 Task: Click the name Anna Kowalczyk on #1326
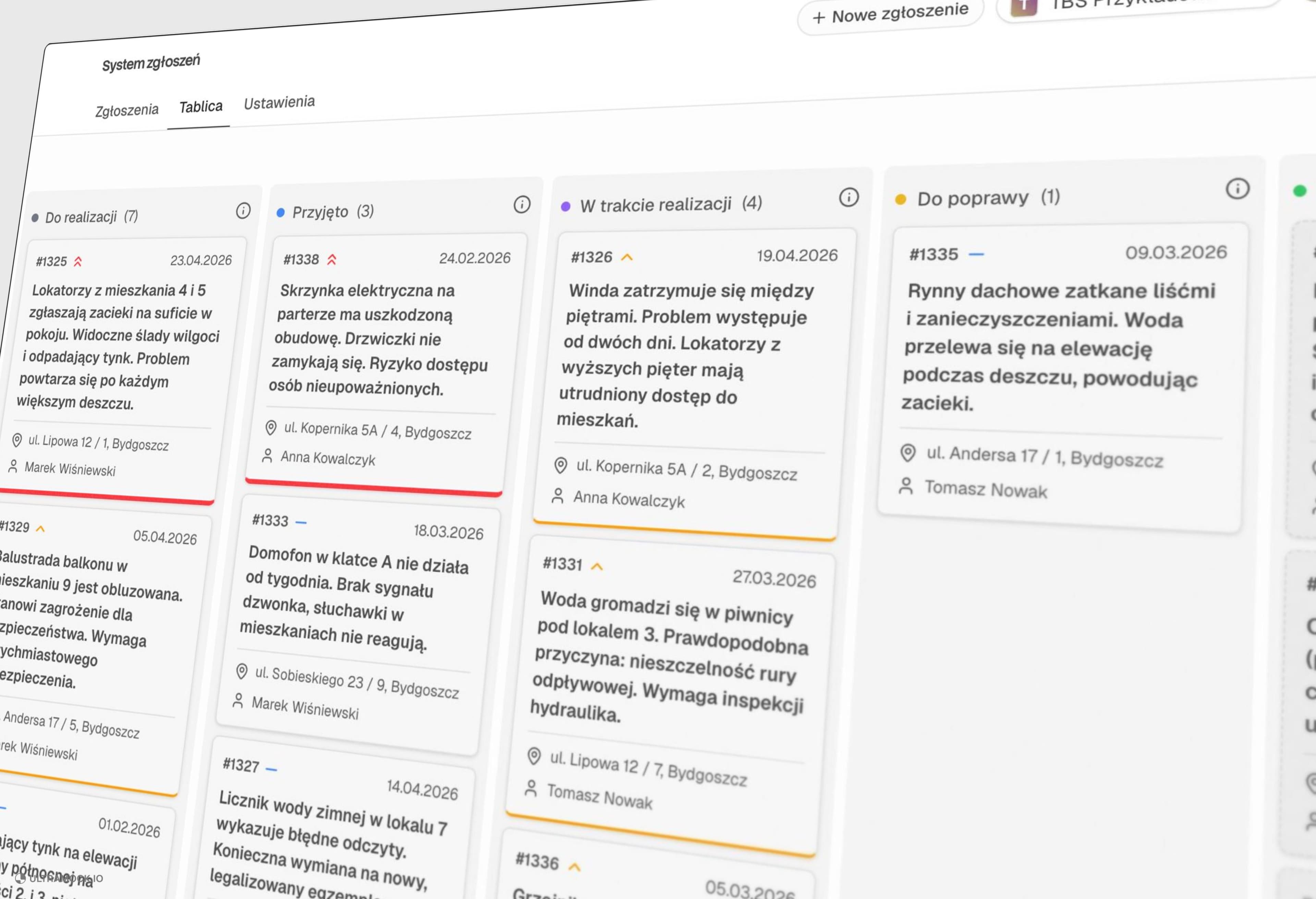tap(629, 499)
